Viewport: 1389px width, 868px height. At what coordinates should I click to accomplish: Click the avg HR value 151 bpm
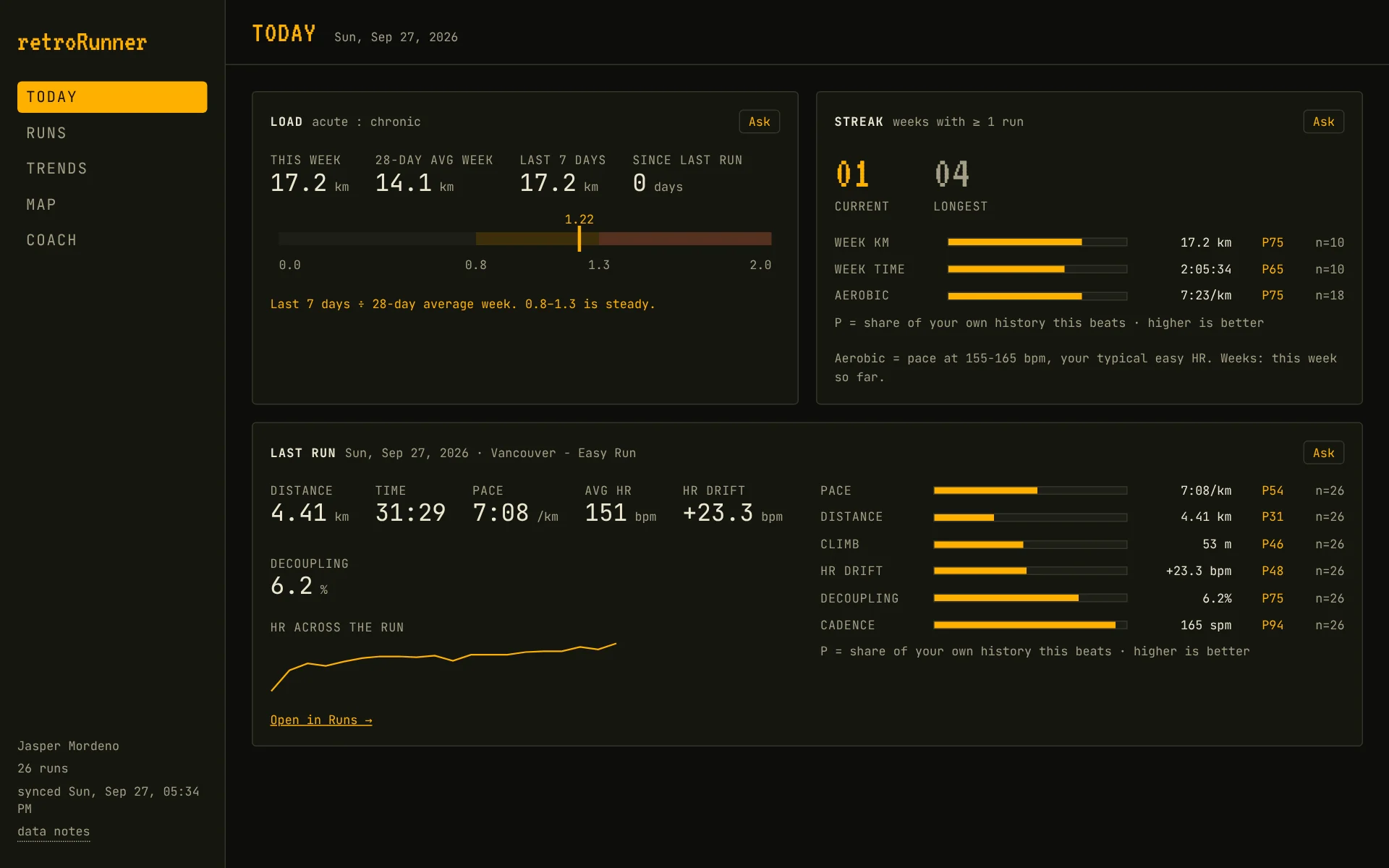pos(621,513)
